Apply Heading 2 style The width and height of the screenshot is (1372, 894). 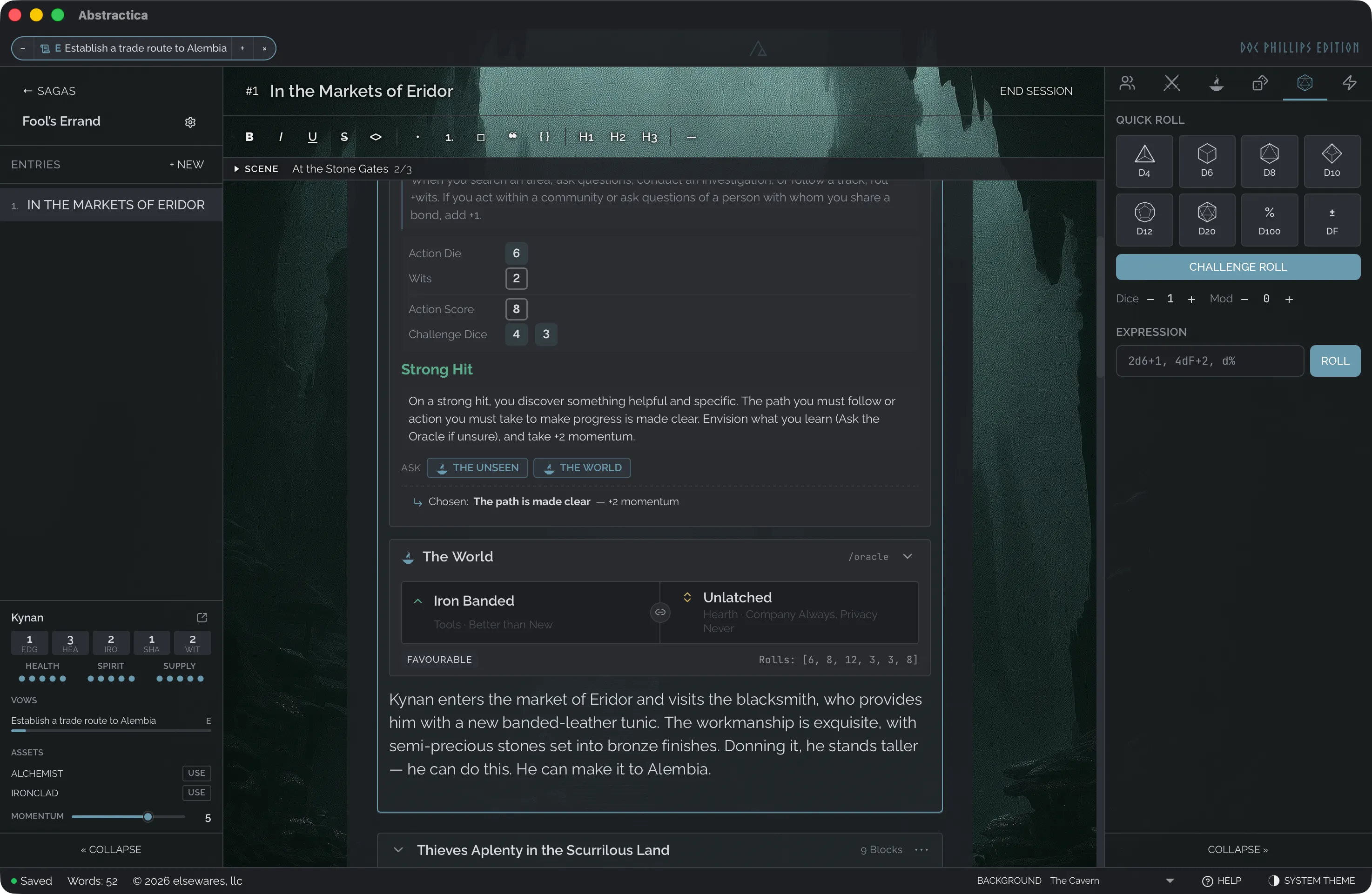618,137
